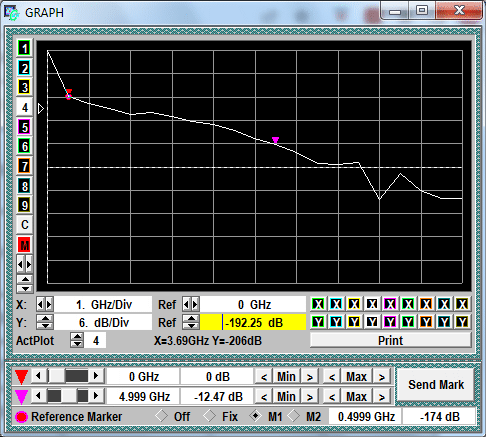Screen dimensions: 486x437
Task: Click the X scale field showing 1. GHz/Div
Action: click(x=103, y=304)
